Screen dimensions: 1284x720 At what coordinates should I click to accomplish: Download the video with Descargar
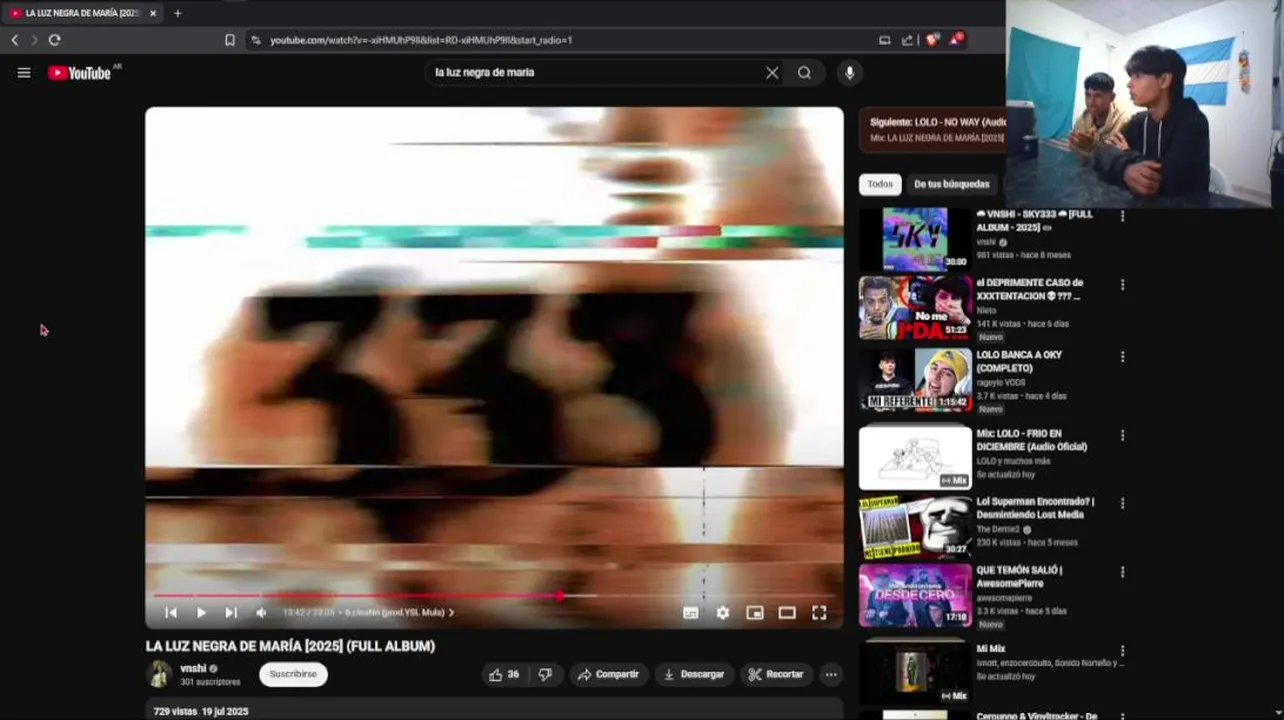[693, 674]
